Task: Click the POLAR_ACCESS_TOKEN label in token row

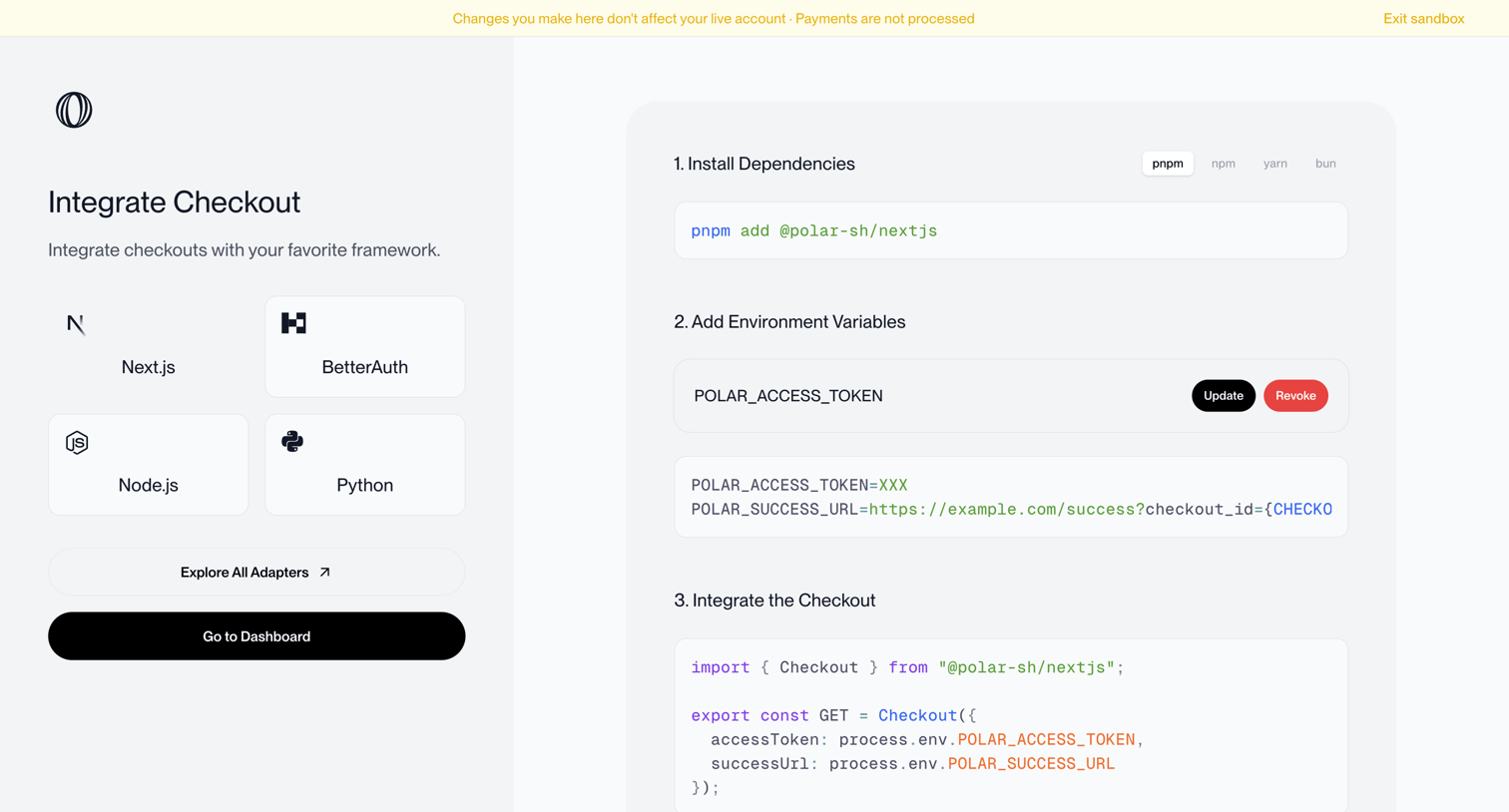Action: point(788,396)
